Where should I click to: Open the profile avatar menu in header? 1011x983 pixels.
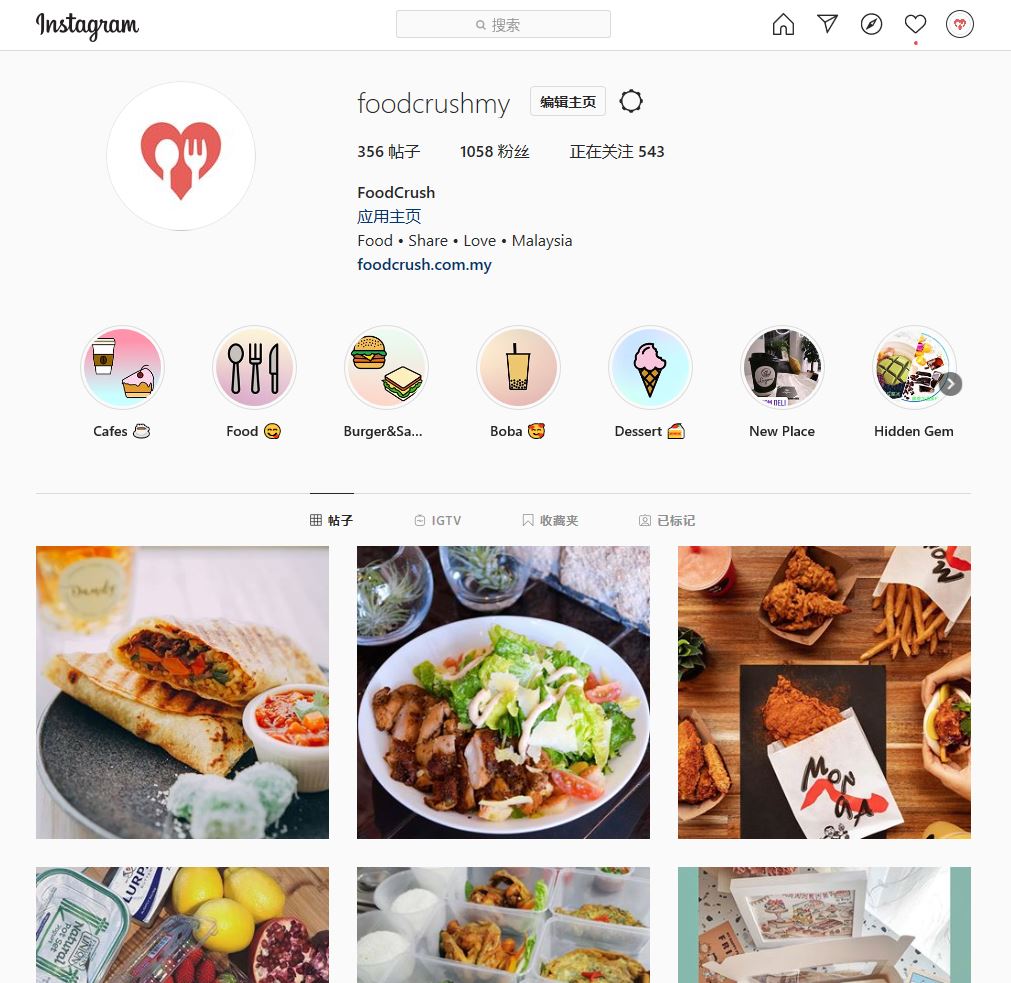959,24
